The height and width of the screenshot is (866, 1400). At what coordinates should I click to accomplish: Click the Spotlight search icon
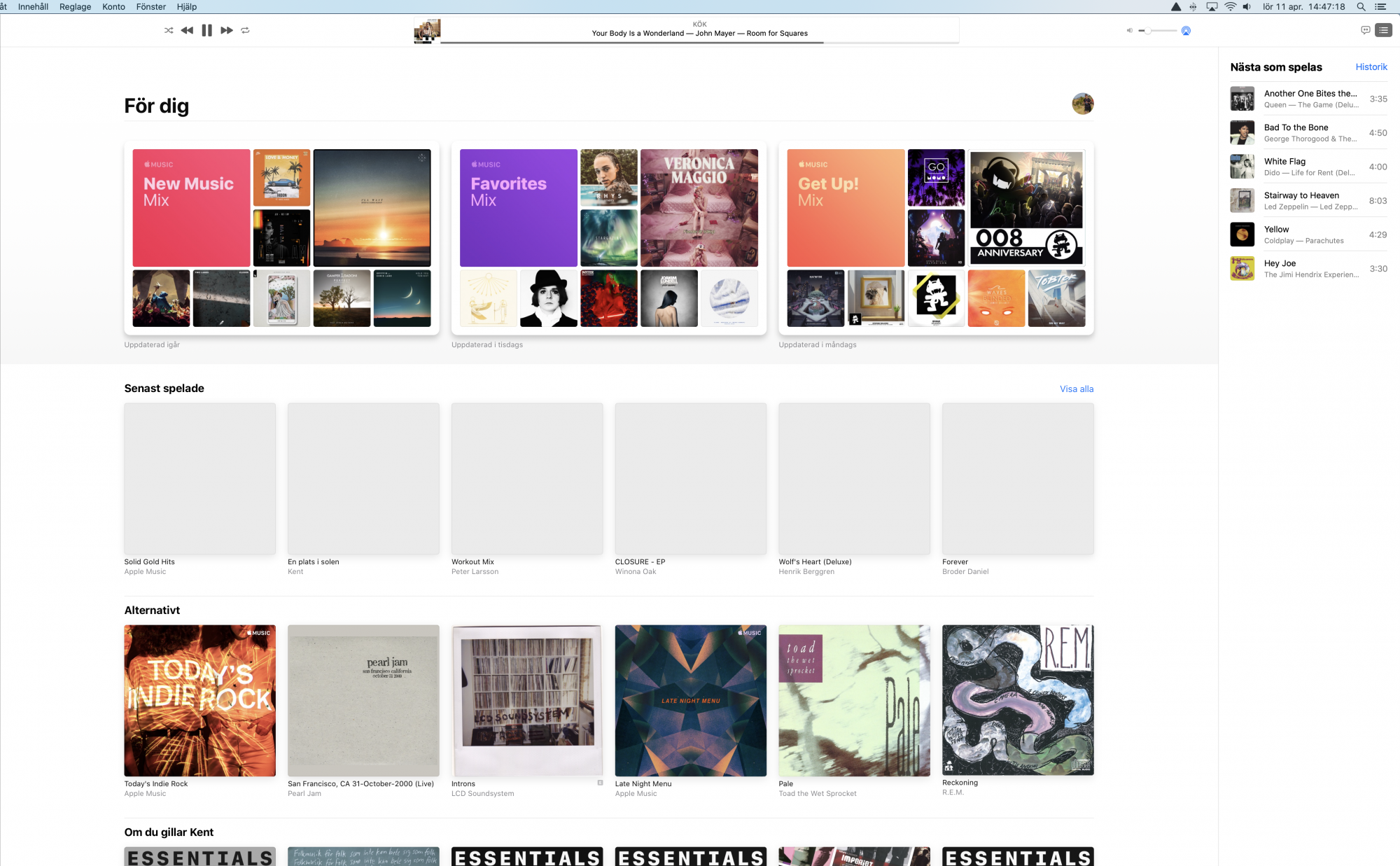1361,6
